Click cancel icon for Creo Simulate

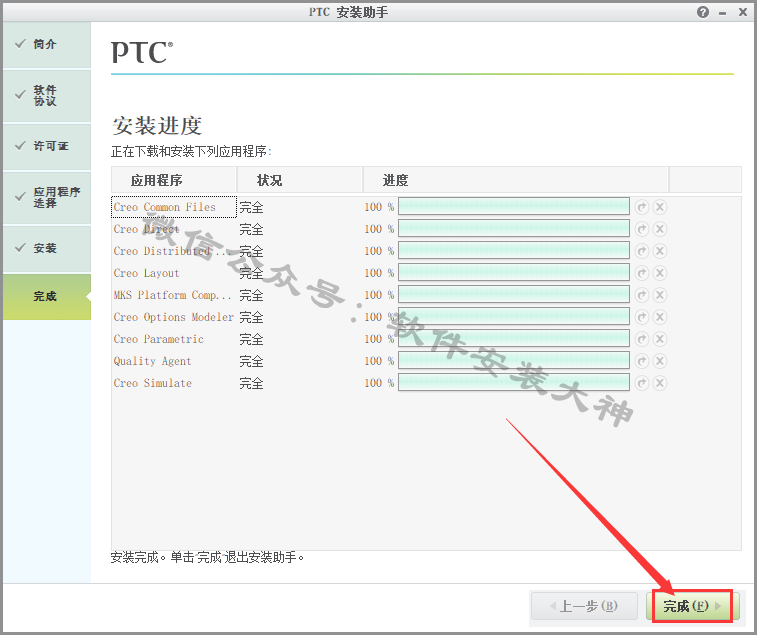tap(660, 383)
